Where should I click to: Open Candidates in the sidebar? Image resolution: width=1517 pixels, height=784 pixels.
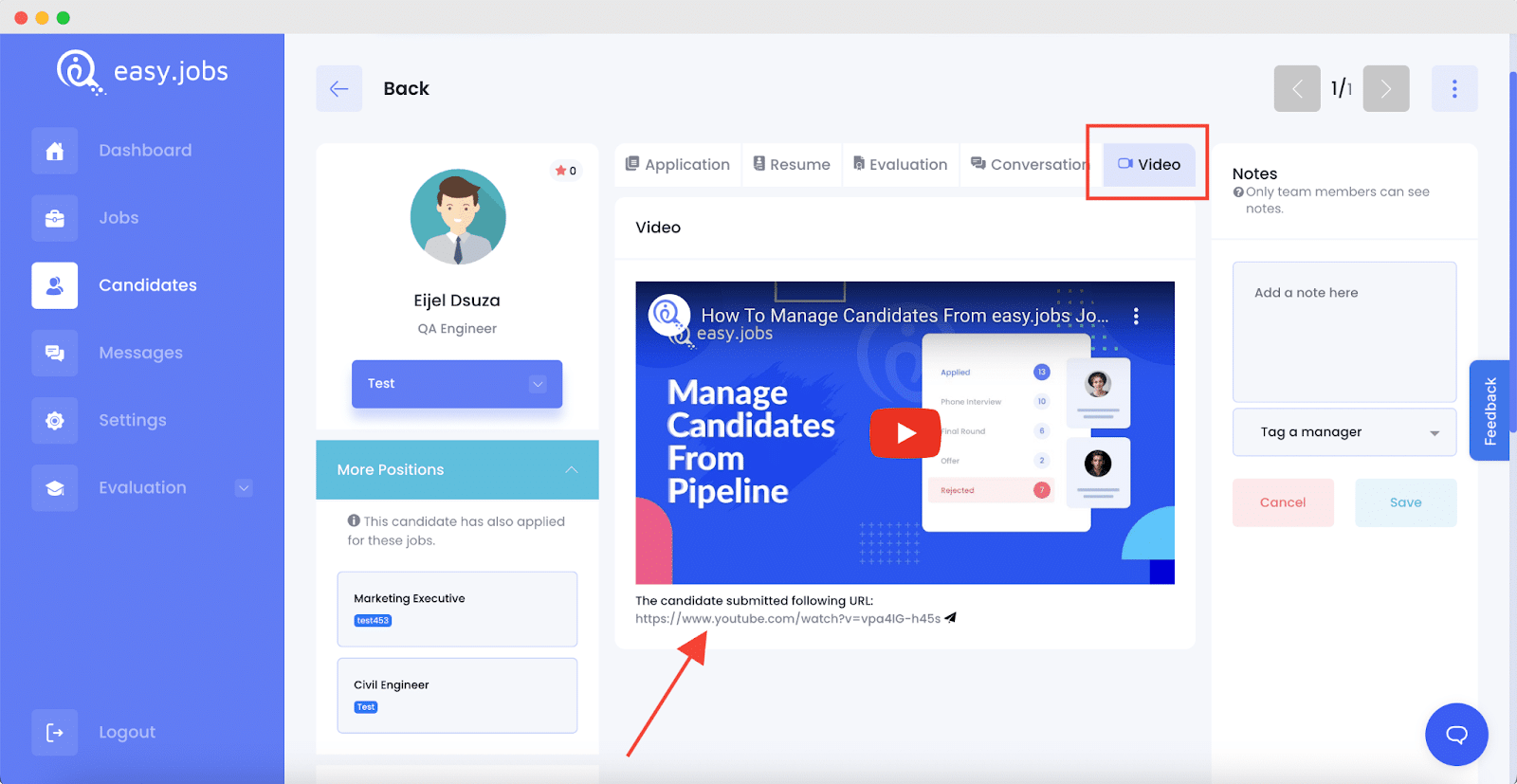(148, 285)
